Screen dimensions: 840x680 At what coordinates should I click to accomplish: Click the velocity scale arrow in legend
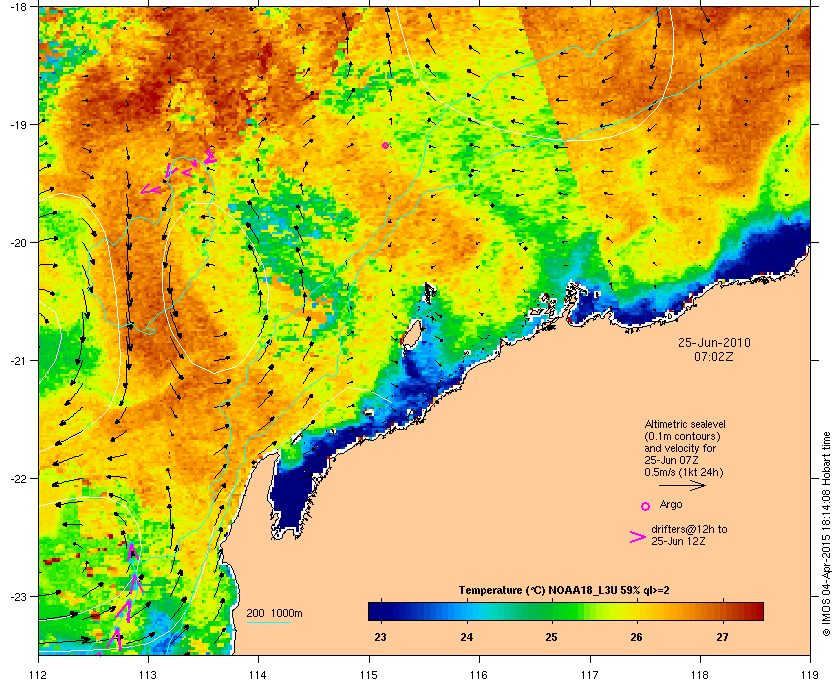tap(682, 485)
